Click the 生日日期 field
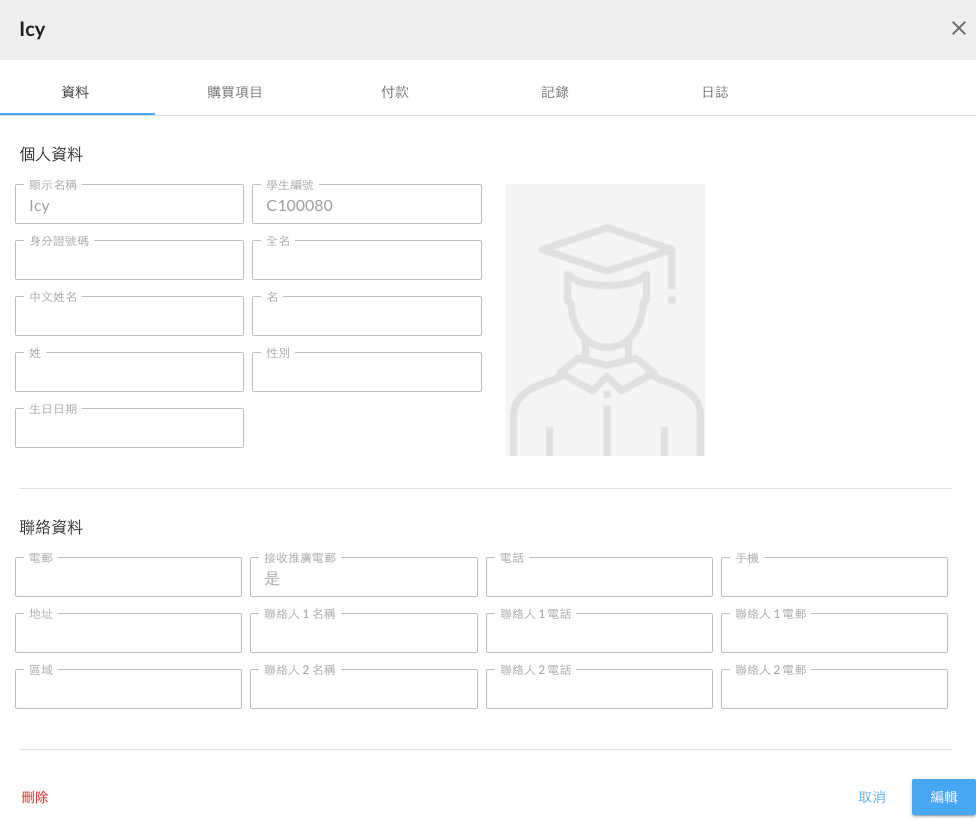The image size is (976, 820). [129, 428]
